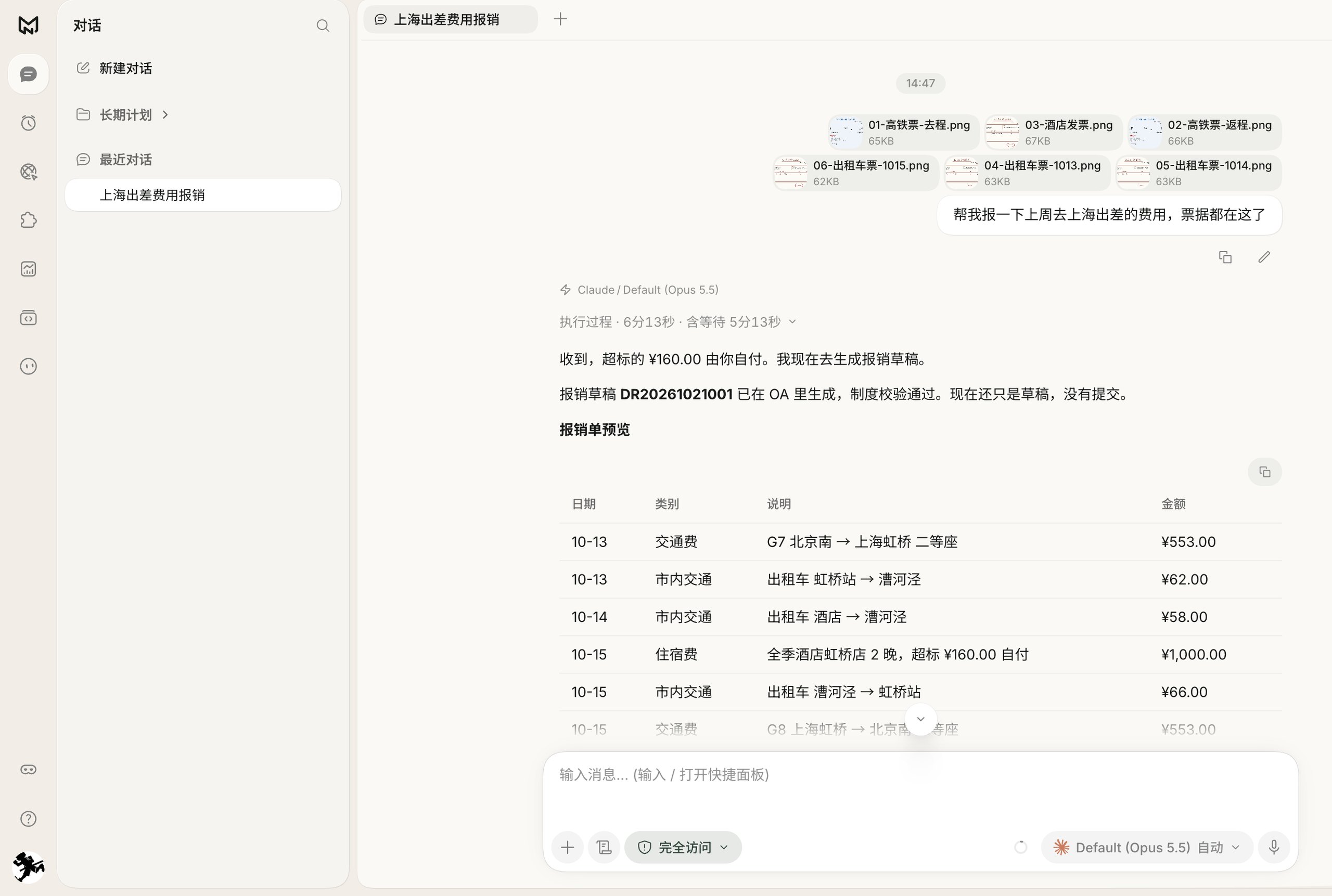
Task: Open the help question mark icon
Action: coord(28,819)
